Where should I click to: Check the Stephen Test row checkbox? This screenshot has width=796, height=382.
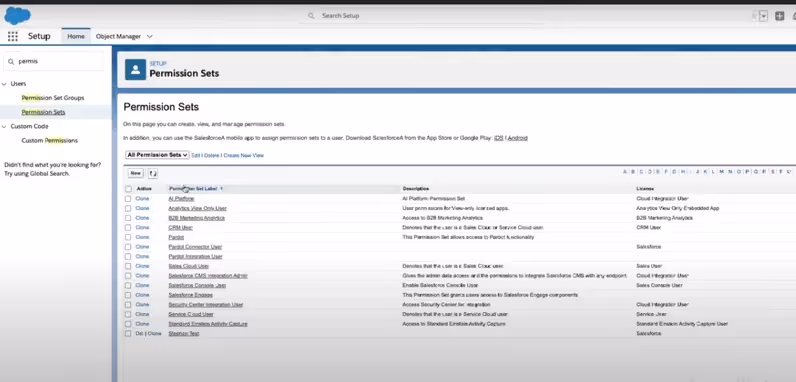point(128,334)
